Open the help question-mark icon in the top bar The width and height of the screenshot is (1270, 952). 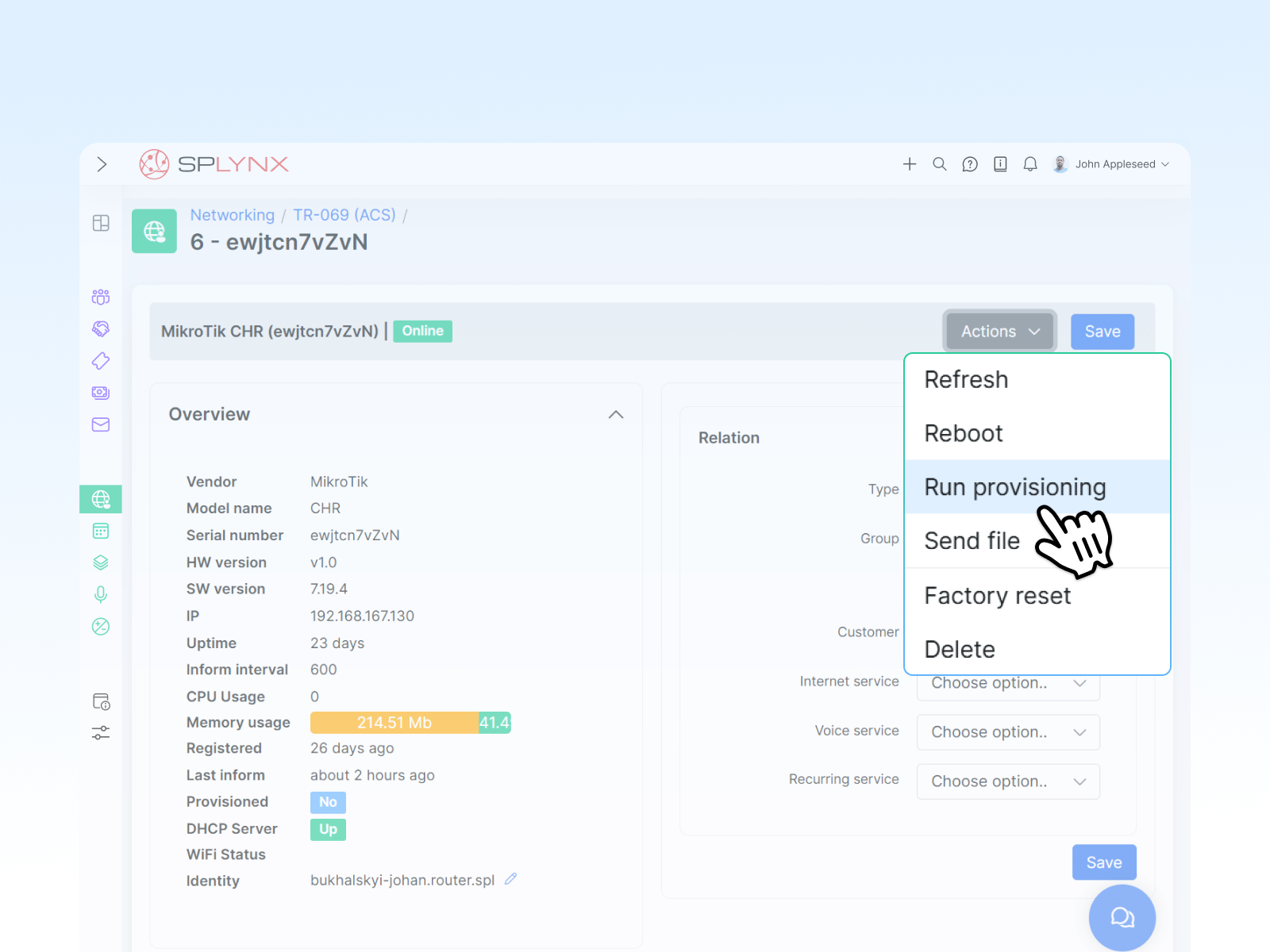970,164
